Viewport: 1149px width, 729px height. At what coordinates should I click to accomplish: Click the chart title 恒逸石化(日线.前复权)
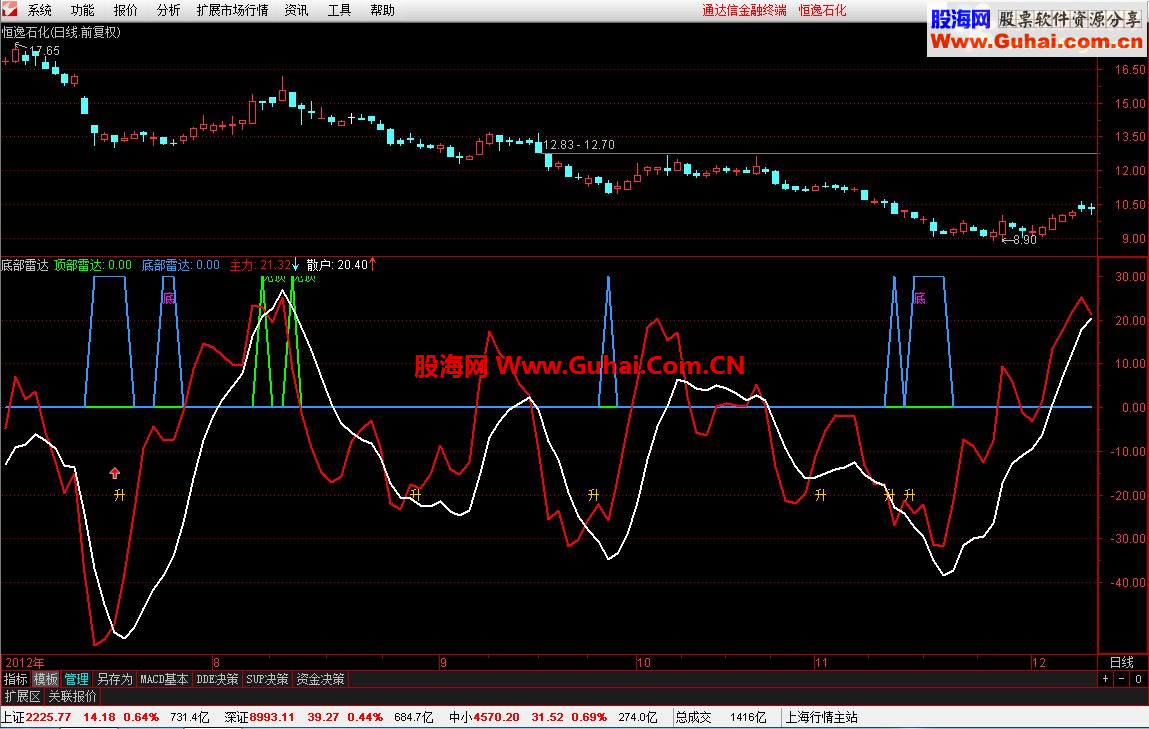62,32
